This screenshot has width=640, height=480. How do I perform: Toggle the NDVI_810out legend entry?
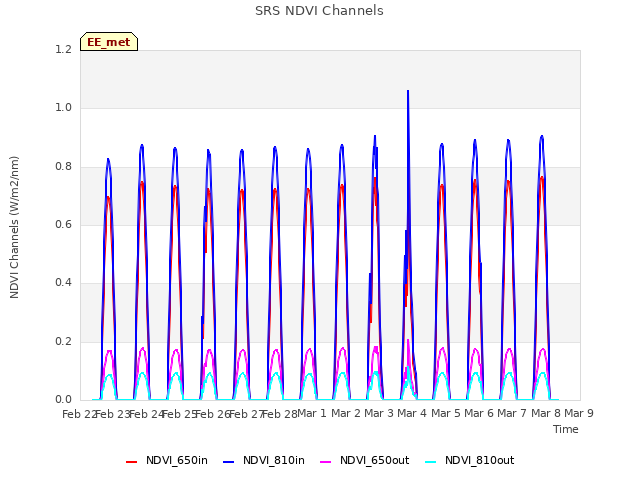click(x=469, y=460)
